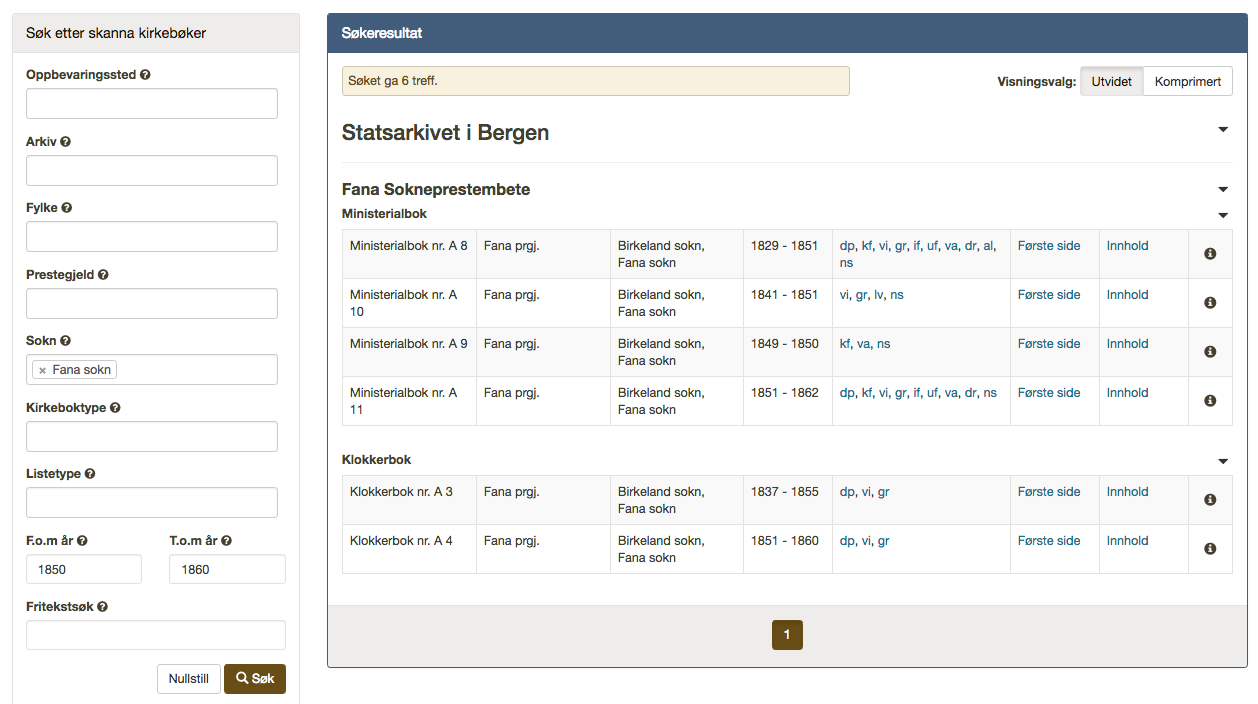Open info icon for Ministerialbok nr. A 11
This screenshot has height=704, width=1258.
coord(1210,401)
